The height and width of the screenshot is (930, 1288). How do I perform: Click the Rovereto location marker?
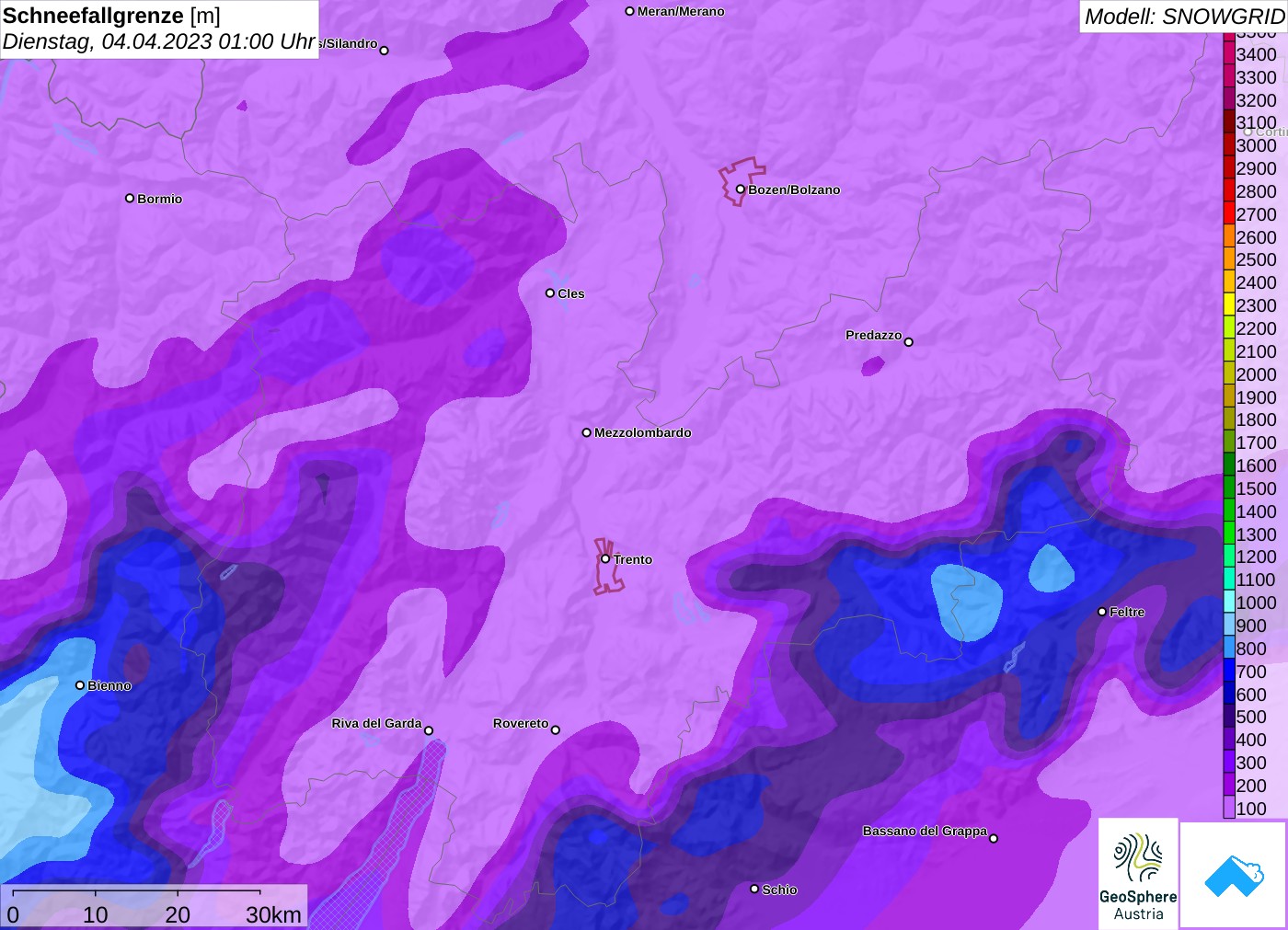pos(556,730)
